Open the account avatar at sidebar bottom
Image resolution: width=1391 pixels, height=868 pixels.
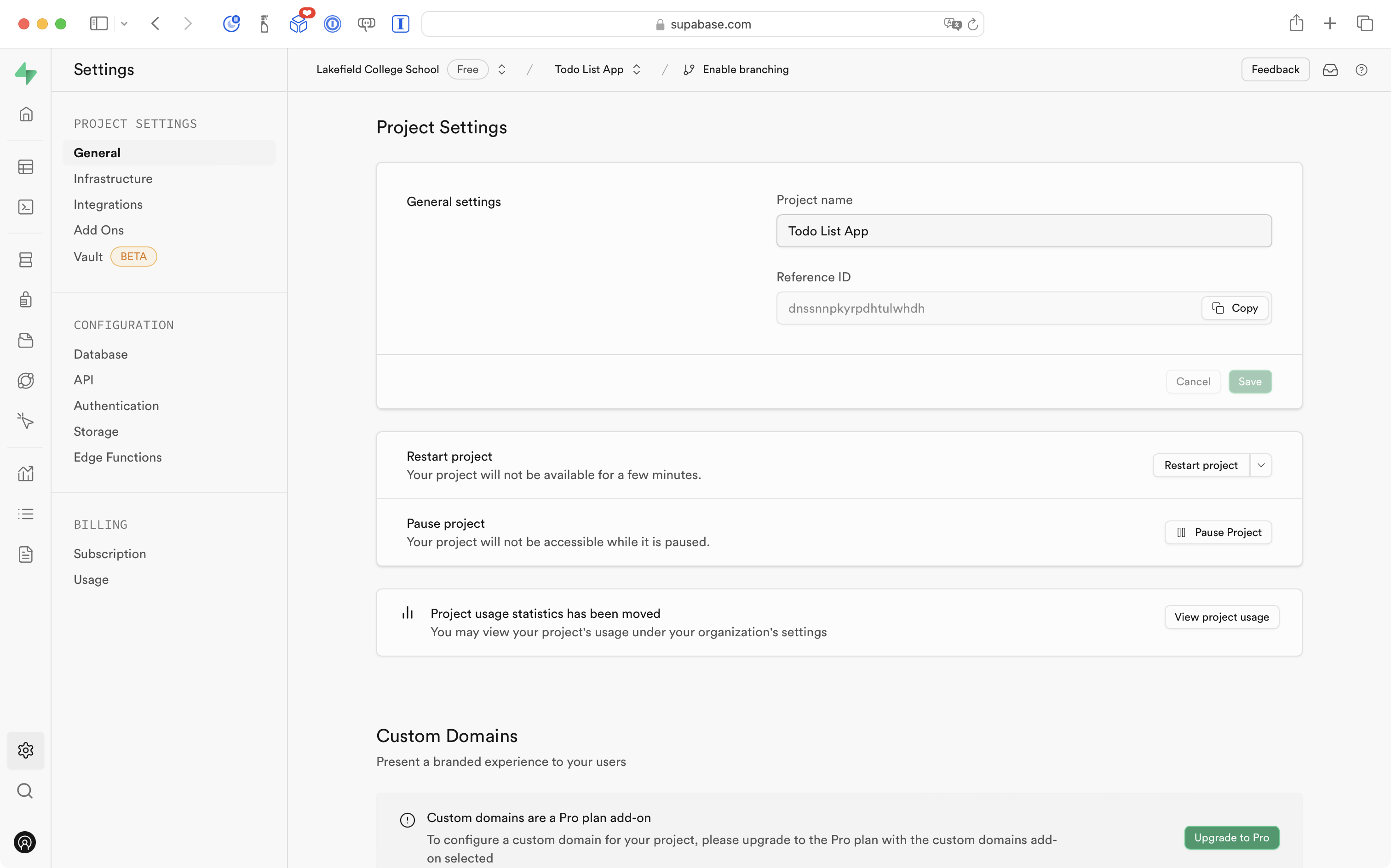tap(25, 842)
